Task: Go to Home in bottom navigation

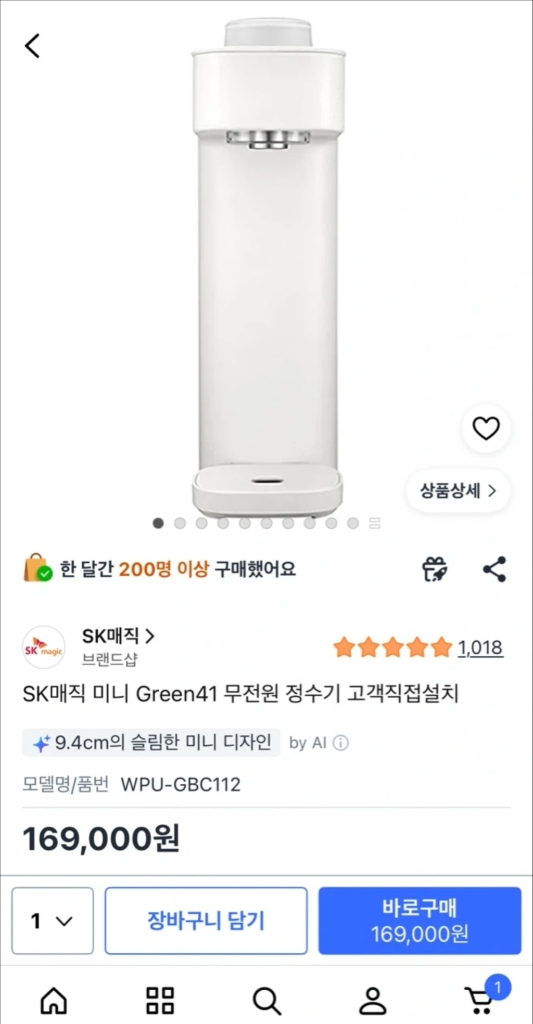Action: 54,1000
